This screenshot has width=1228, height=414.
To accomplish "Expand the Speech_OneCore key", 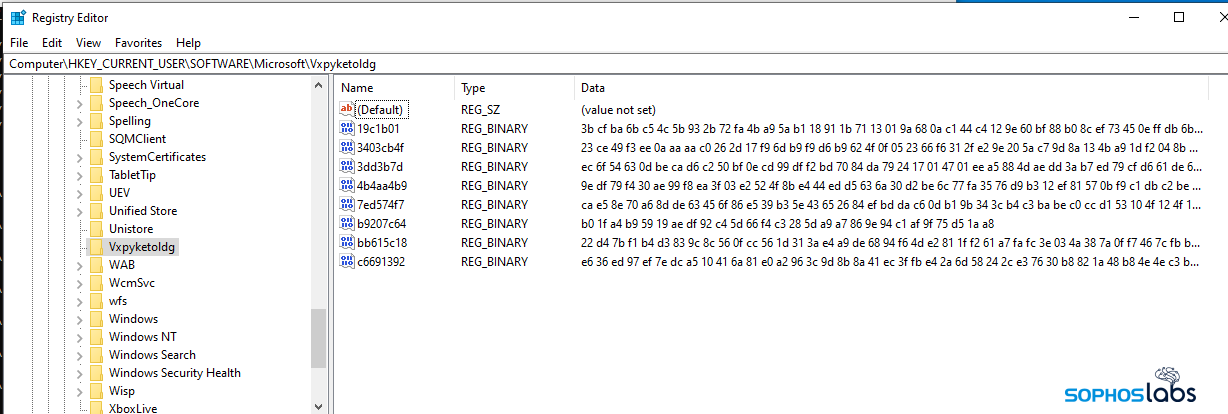I will [80, 103].
